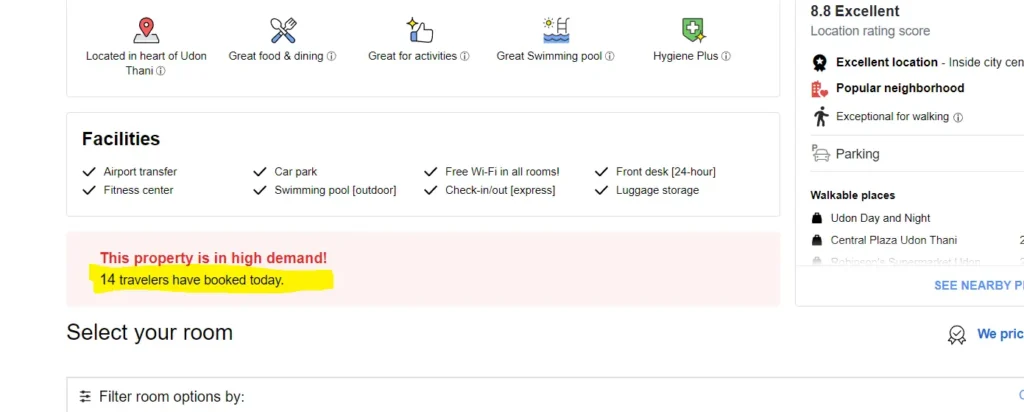Open info tooltip next to Great Swimming pool
The height and width of the screenshot is (412, 1024).
point(610,57)
